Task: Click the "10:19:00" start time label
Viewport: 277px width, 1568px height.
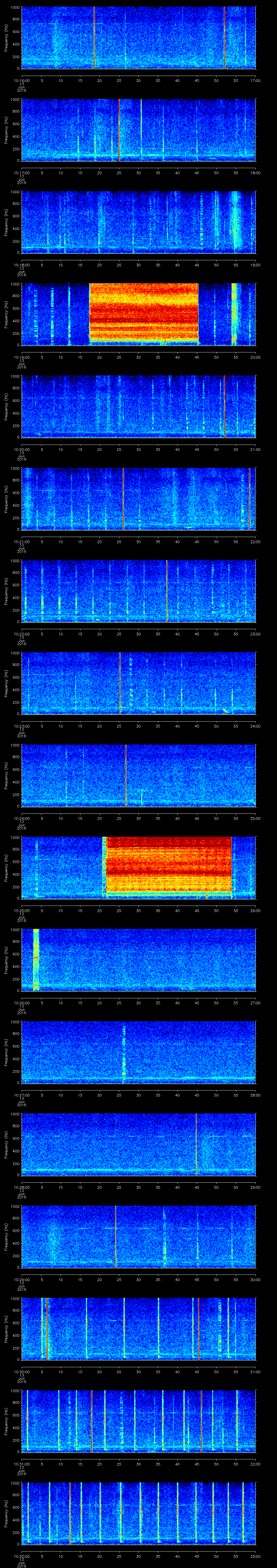Action: coord(21,357)
